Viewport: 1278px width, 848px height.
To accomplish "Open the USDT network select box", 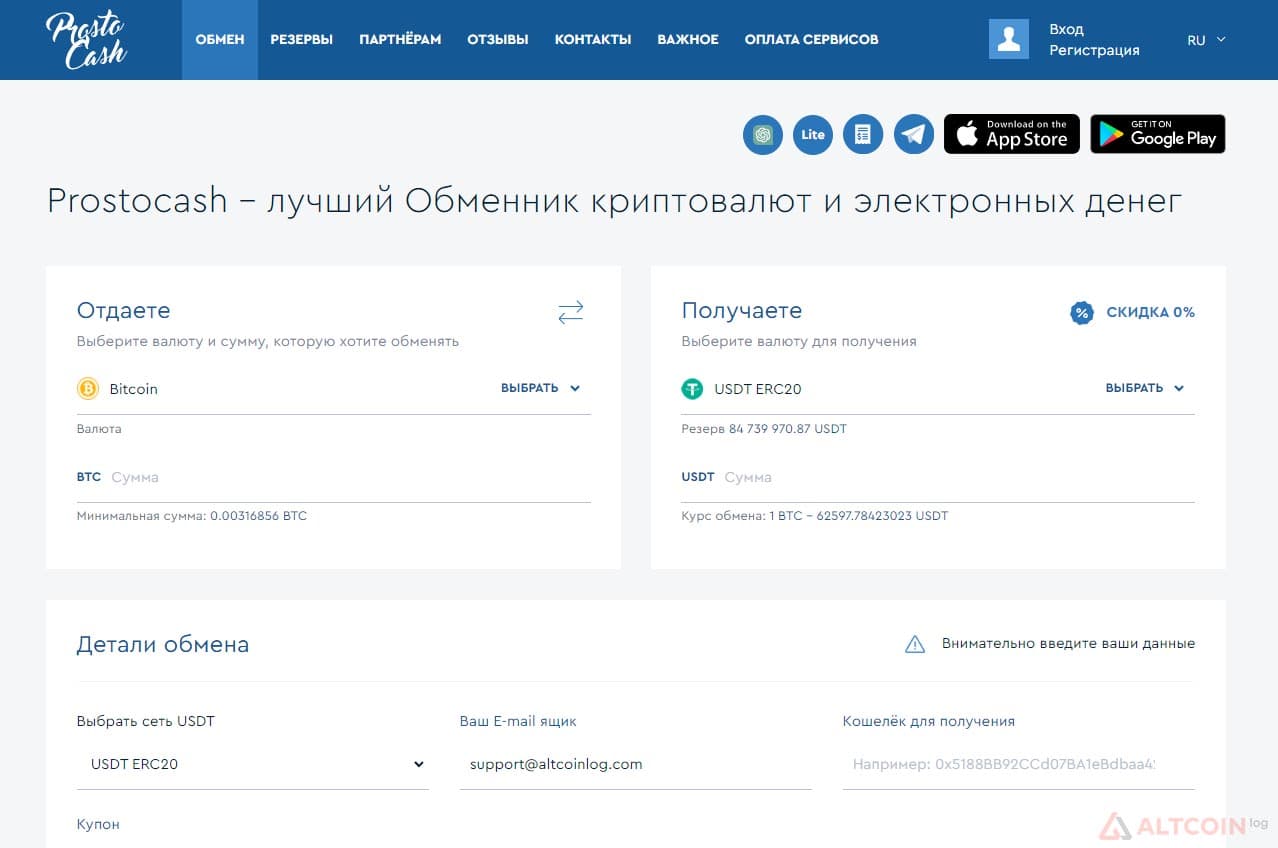I will [252, 764].
